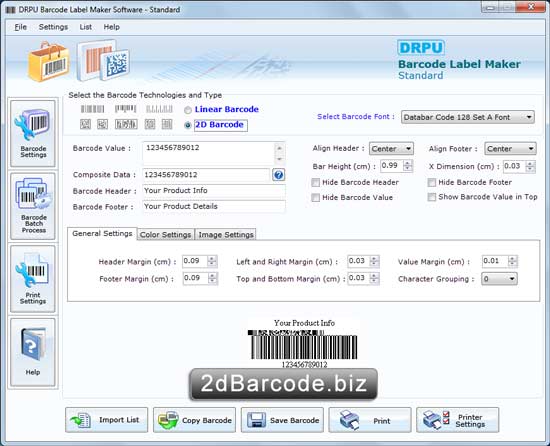Adjust the Bar Height stepper

[408, 166]
